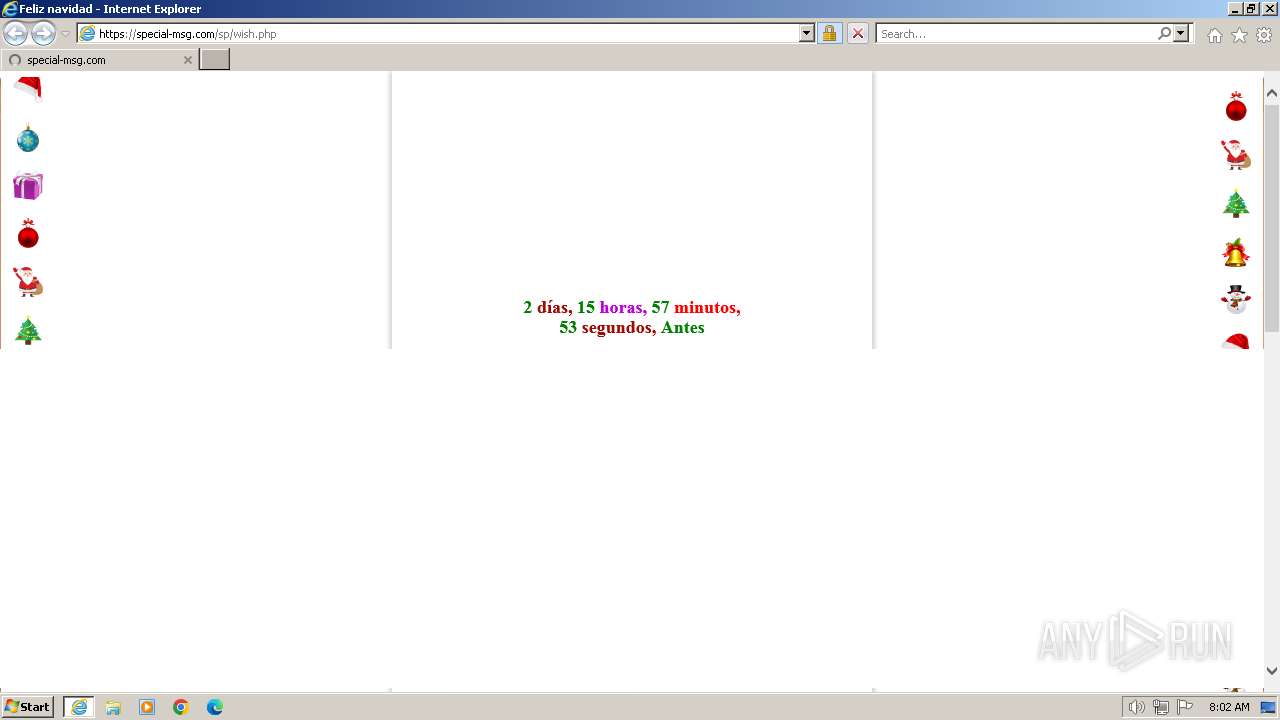
Task: Click the Christmas tree in right column
Action: 1236,203
